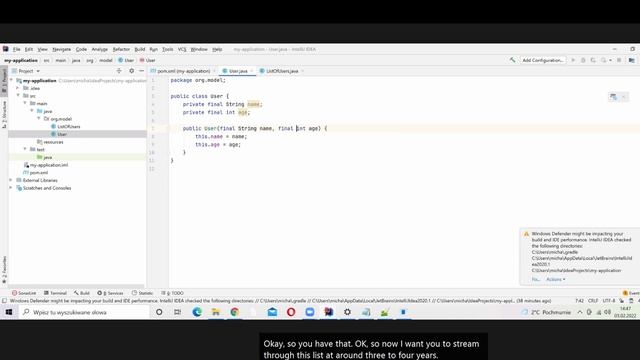Click the Windows search box on taskbar
This screenshot has height=360, width=640.
pos(84,312)
